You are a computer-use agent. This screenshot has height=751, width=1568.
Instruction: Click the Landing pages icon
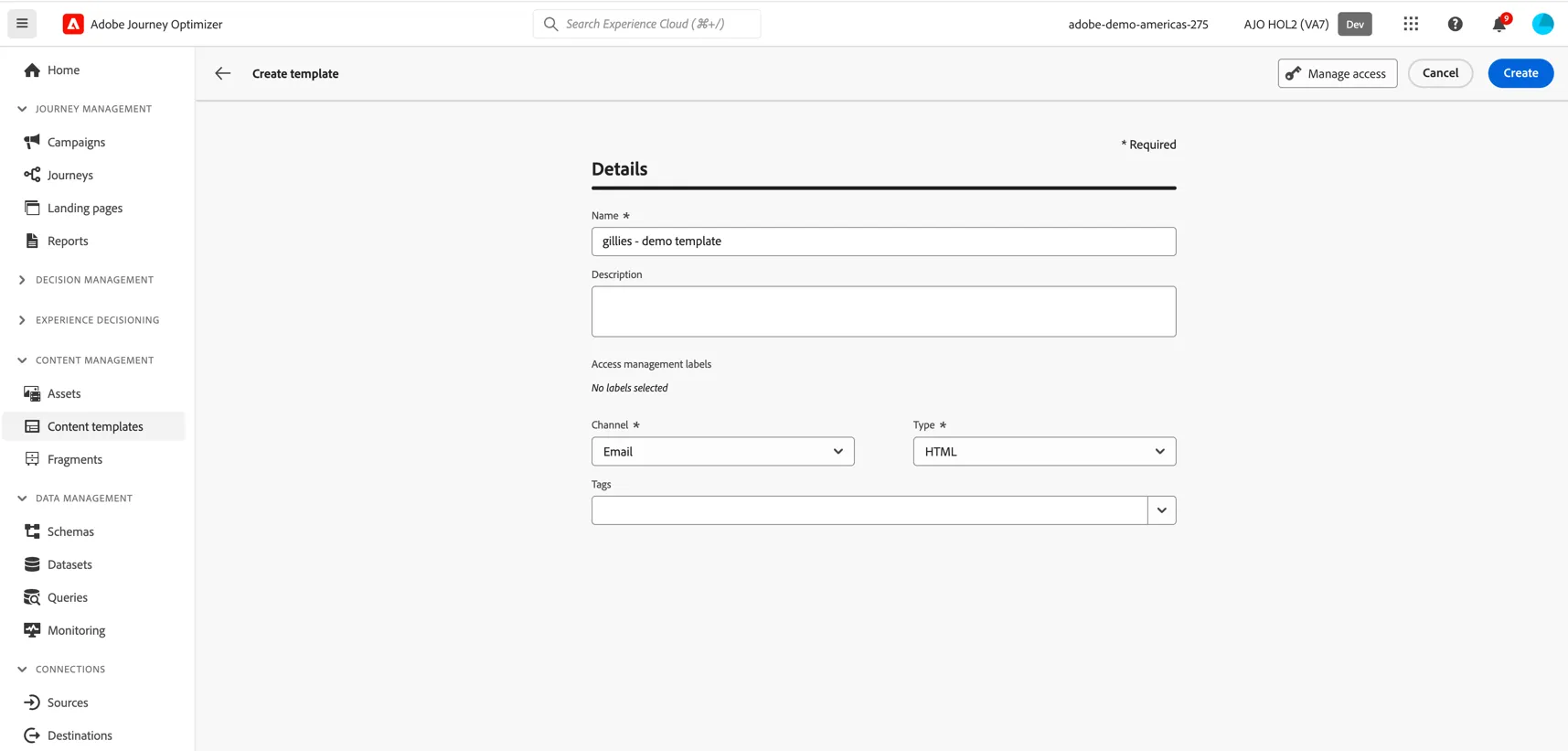[32, 208]
